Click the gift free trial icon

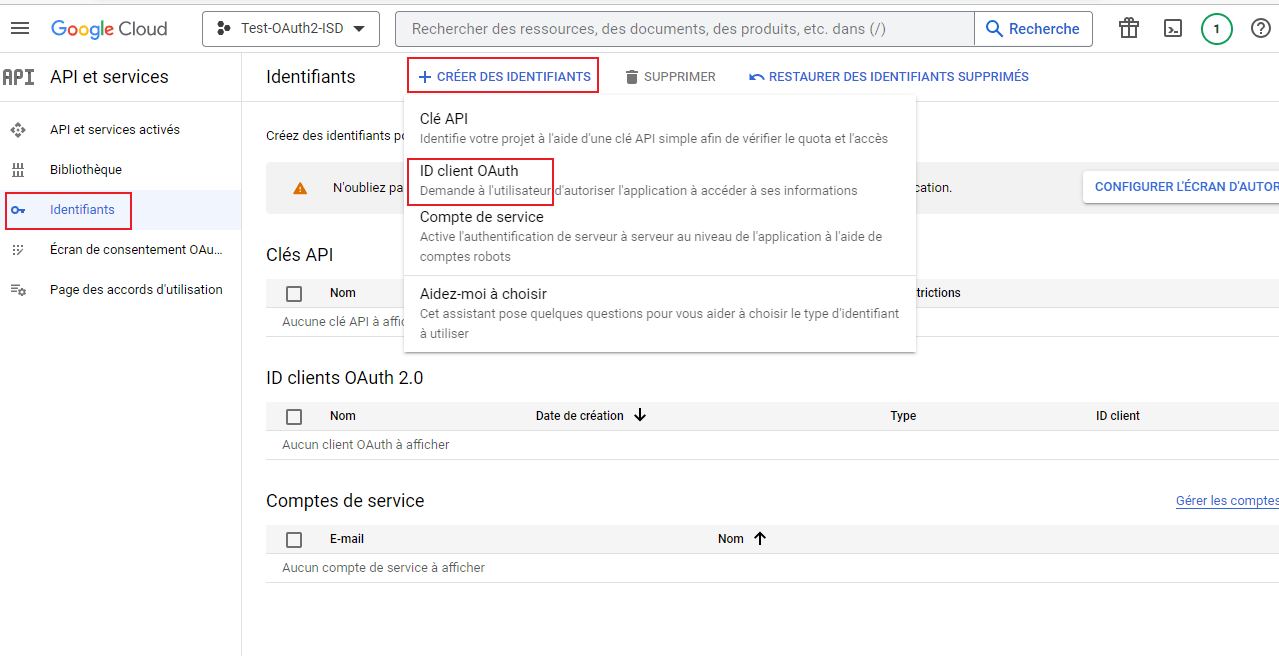[1129, 28]
